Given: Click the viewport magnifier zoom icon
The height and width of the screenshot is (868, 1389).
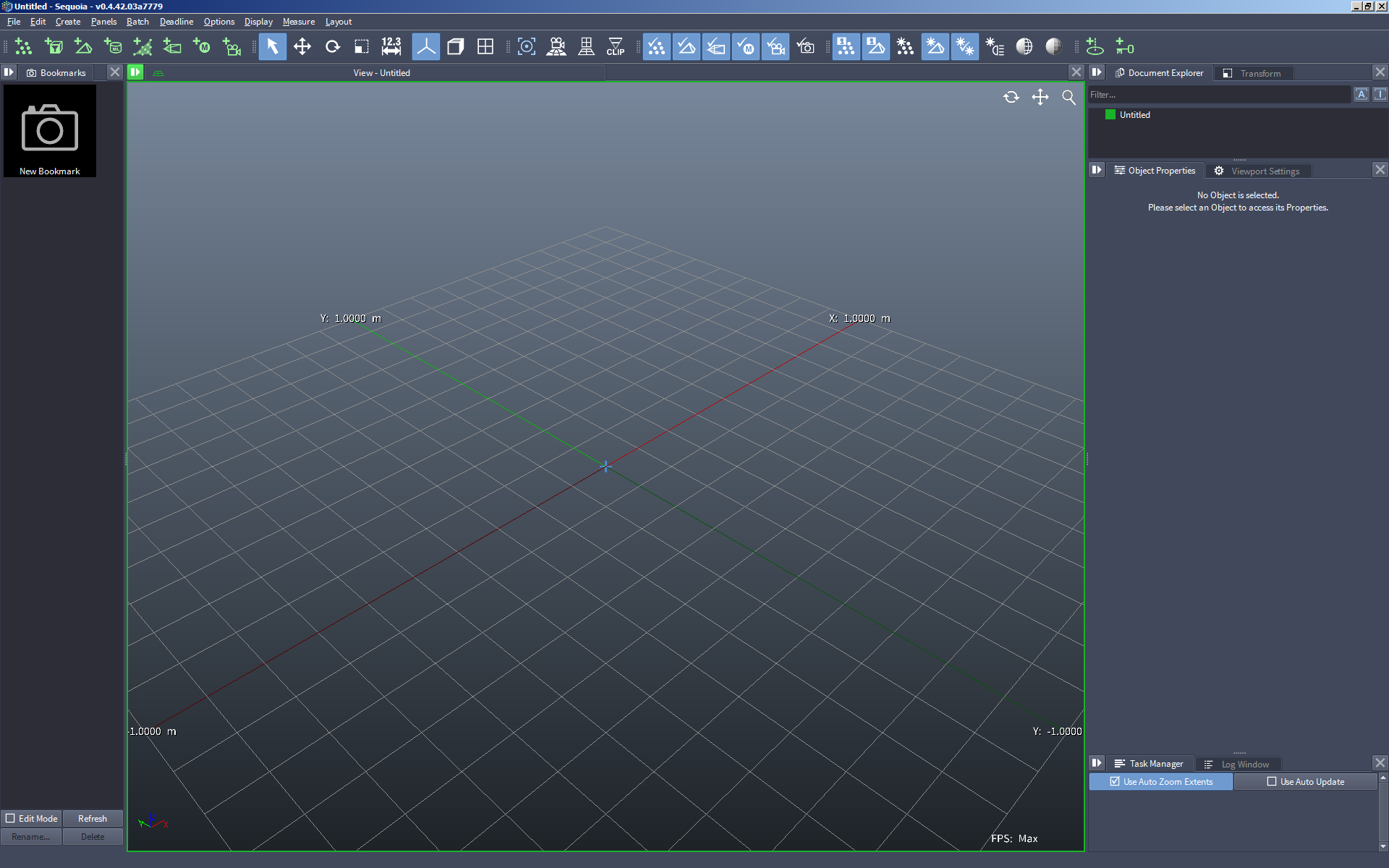Looking at the screenshot, I should (1069, 97).
